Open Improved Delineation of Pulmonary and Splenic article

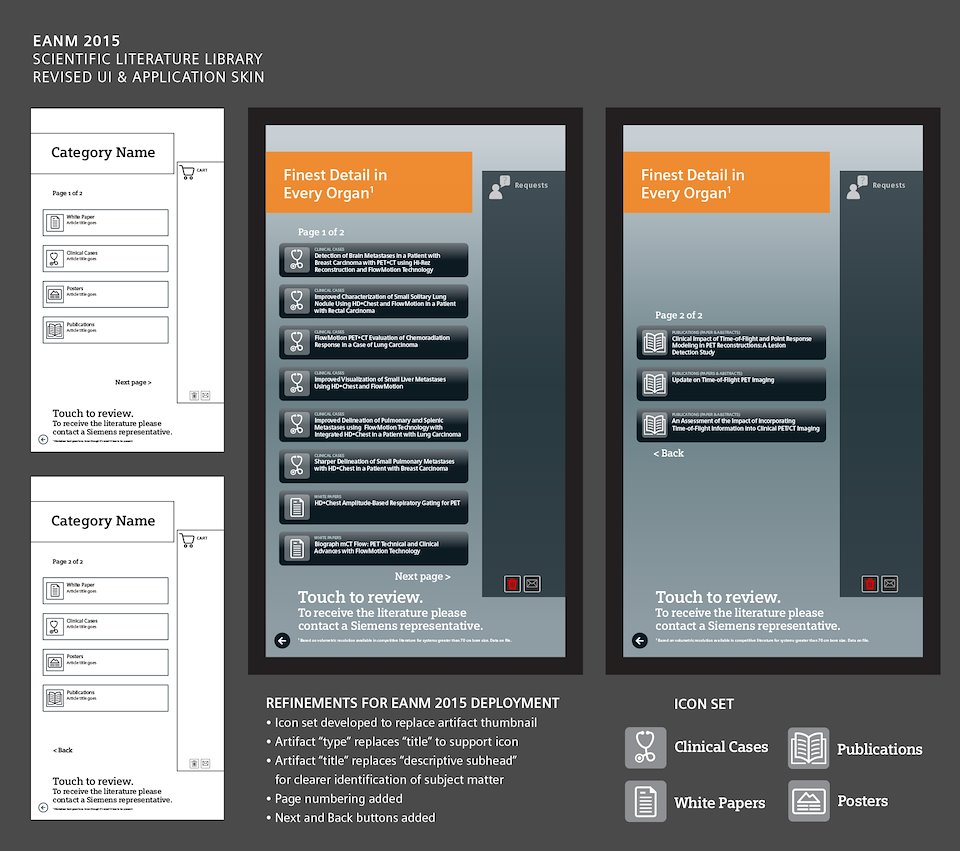[373, 425]
